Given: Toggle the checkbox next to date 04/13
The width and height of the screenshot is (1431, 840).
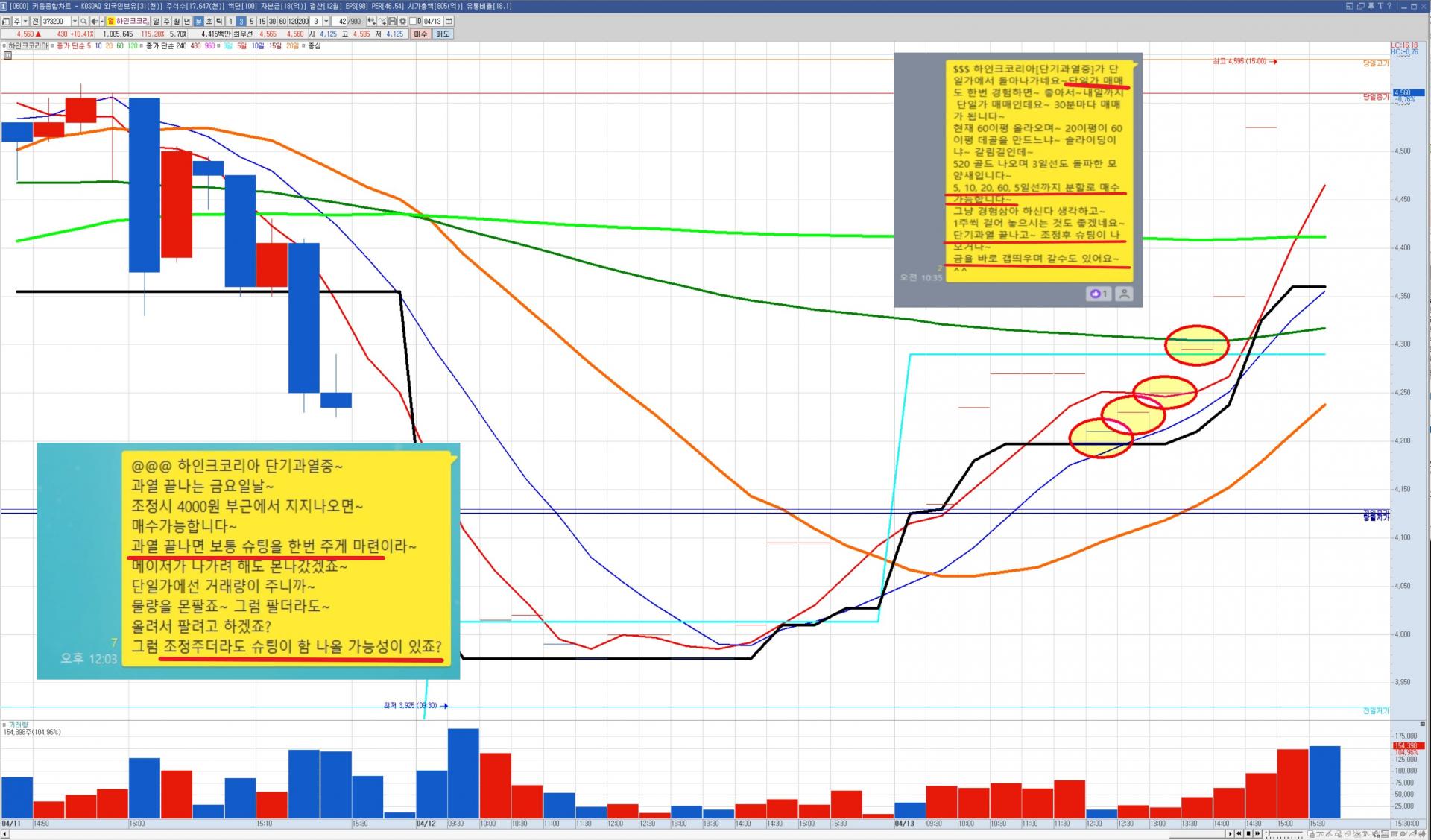Looking at the screenshot, I should [413, 21].
